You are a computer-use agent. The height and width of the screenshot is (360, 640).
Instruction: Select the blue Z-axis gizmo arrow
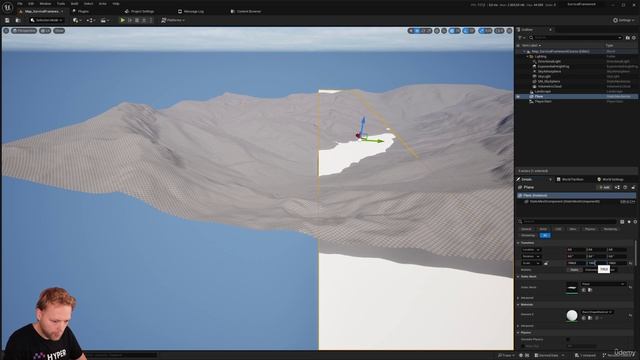click(x=362, y=124)
